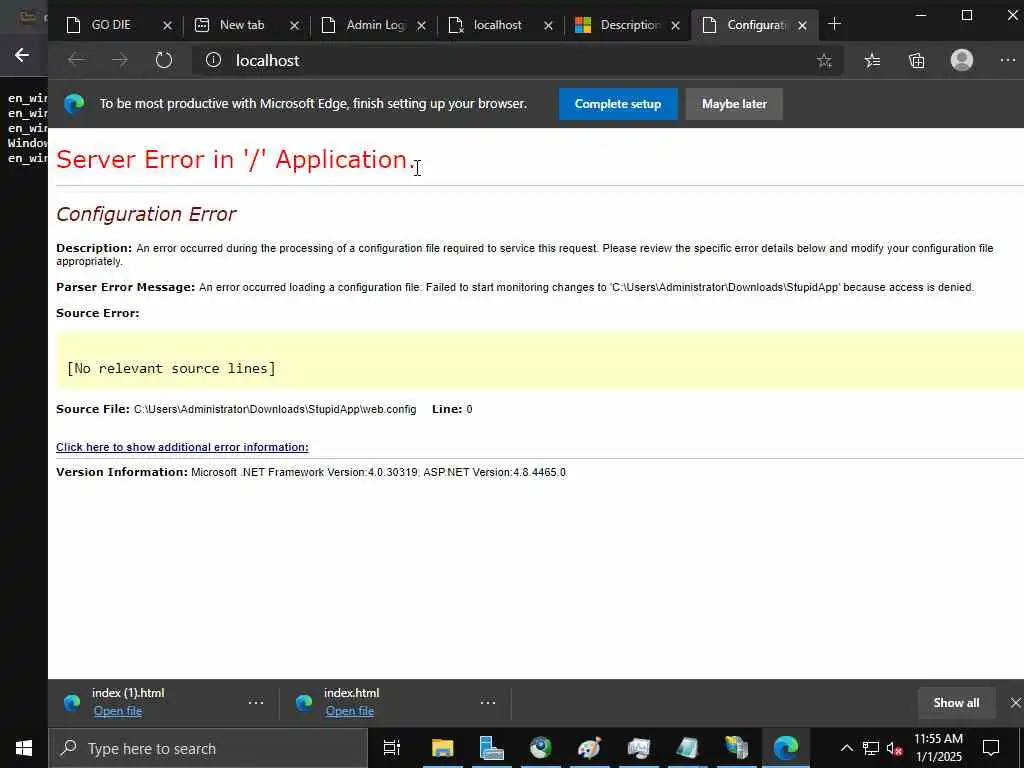
Task: Open Task View from taskbar
Action: (x=392, y=748)
